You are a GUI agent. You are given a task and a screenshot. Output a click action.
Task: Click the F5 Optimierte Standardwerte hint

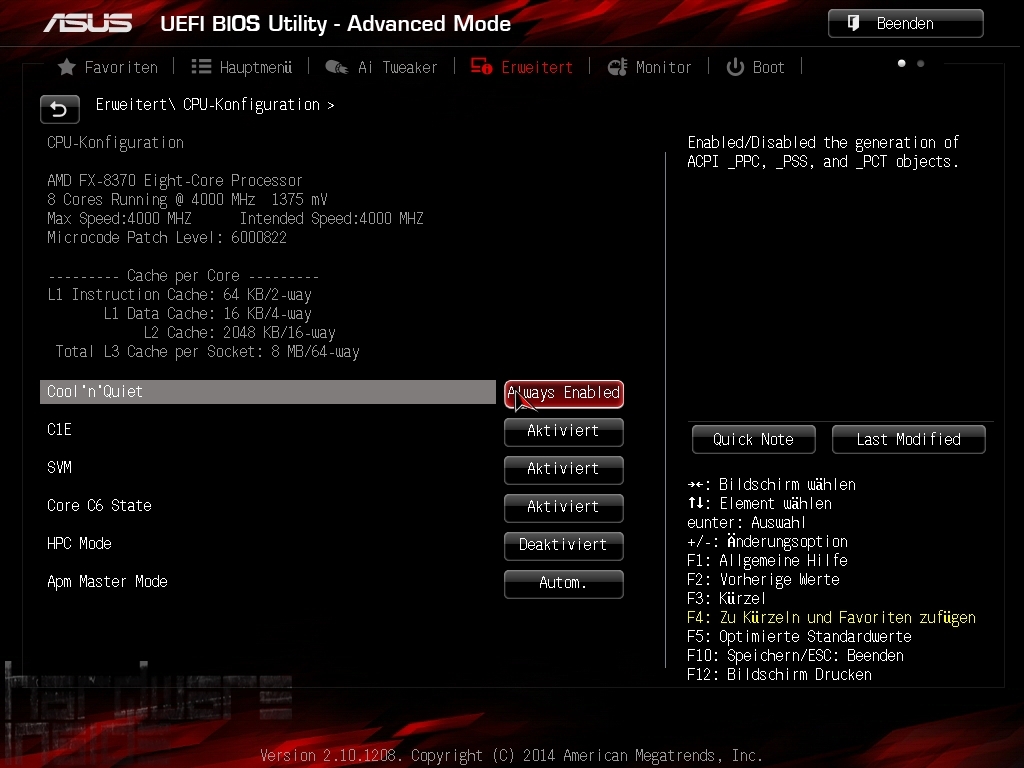(x=799, y=637)
